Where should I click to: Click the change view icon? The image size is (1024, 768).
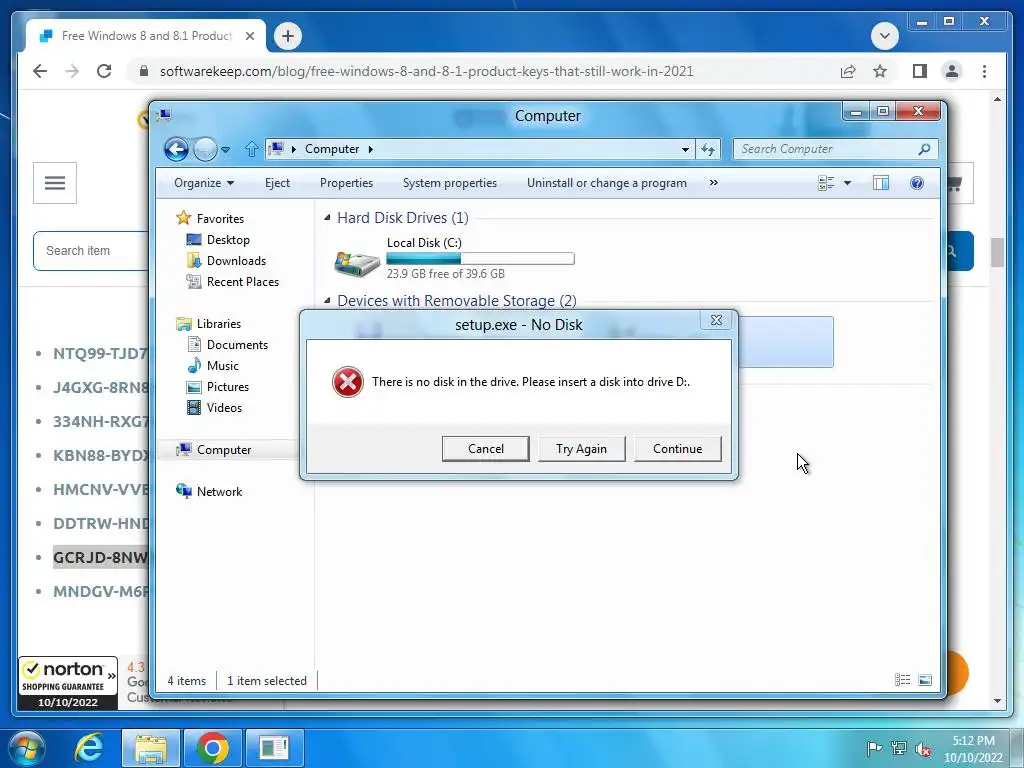826,184
